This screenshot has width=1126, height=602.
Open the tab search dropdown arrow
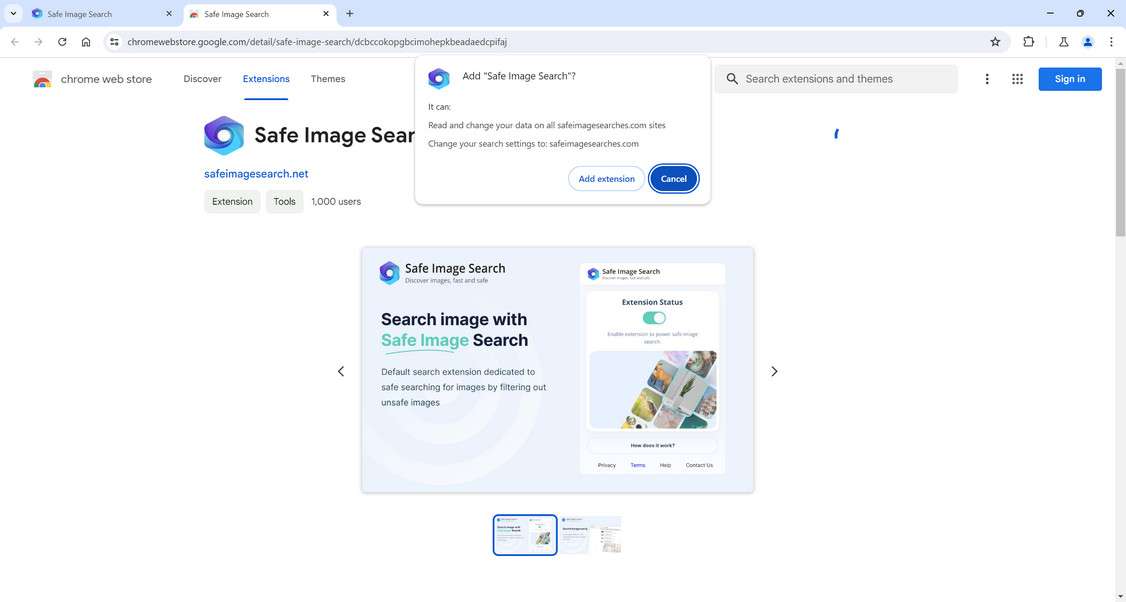tap(13, 13)
